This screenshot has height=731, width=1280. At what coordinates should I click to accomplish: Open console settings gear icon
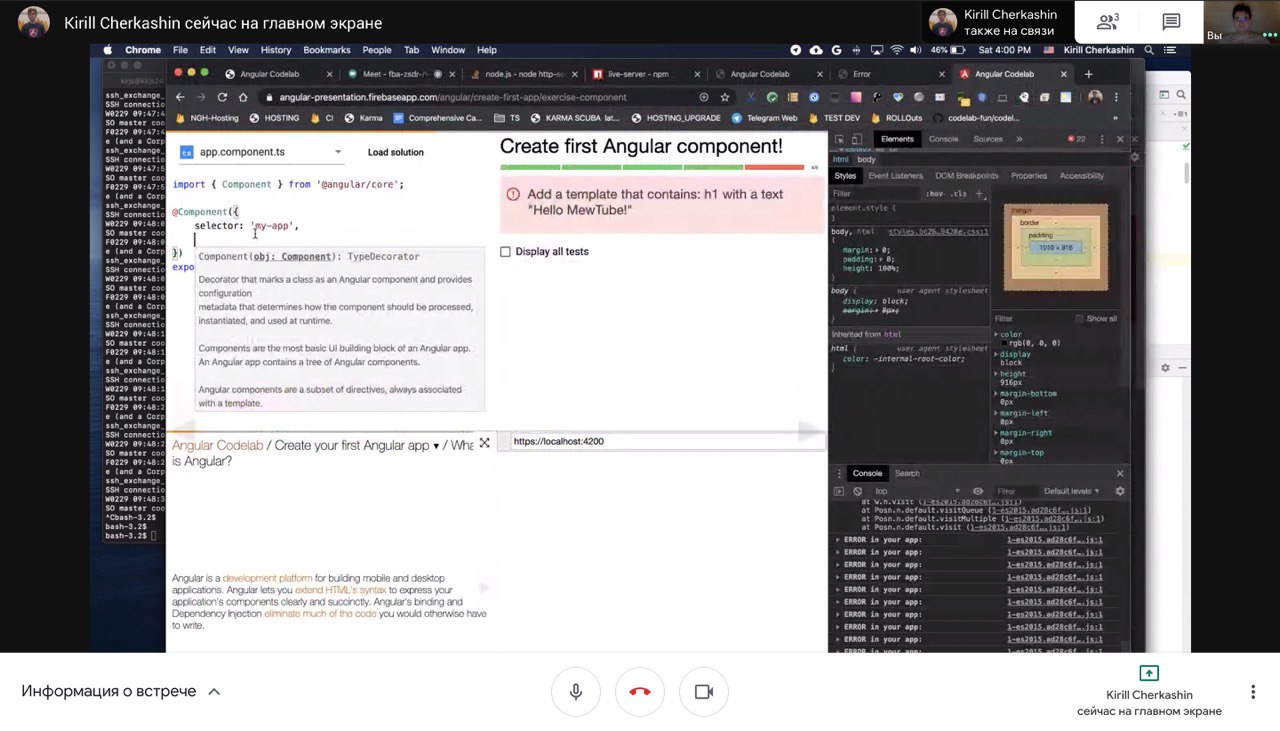(1120, 491)
